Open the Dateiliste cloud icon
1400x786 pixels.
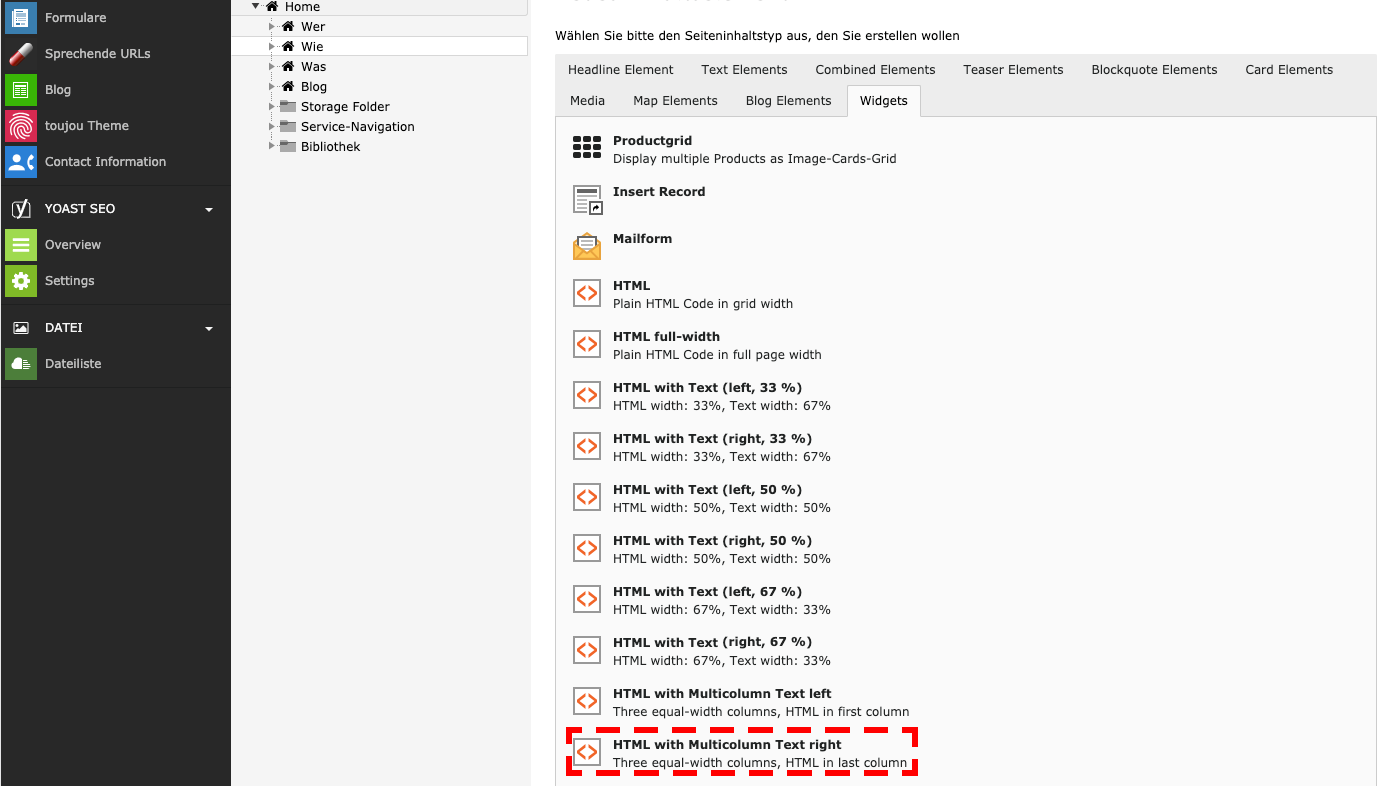(x=21, y=364)
